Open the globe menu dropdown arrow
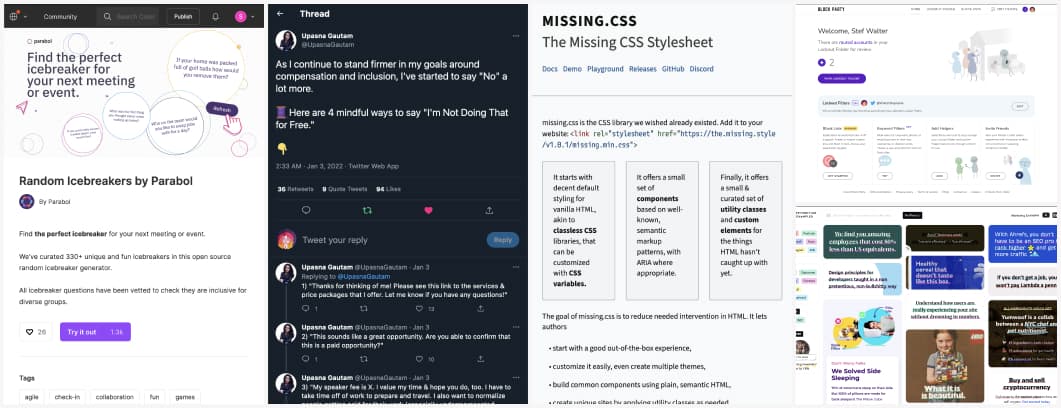 point(26,17)
